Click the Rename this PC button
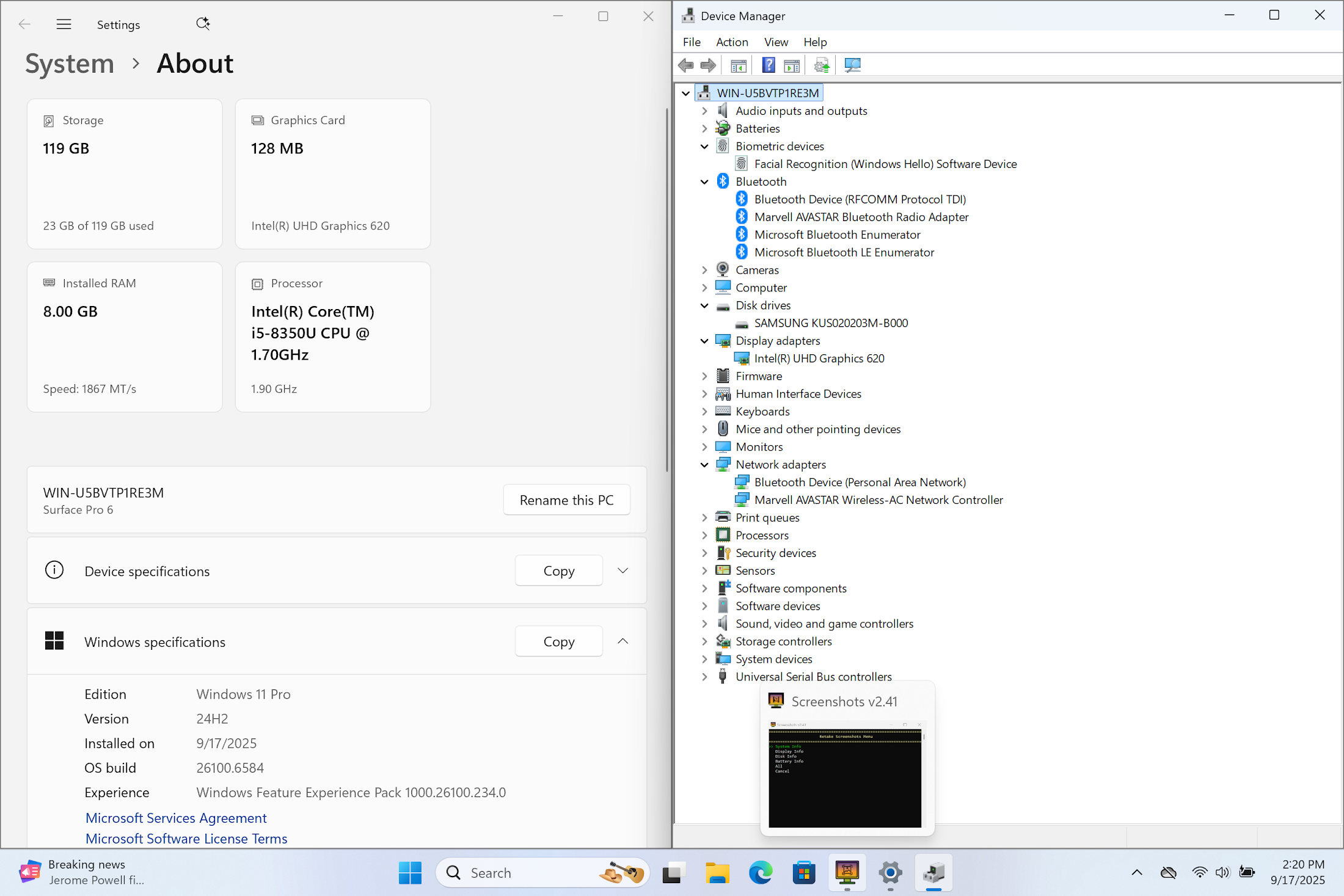The height and width of the screenshot is (896, 1344). 566,500
